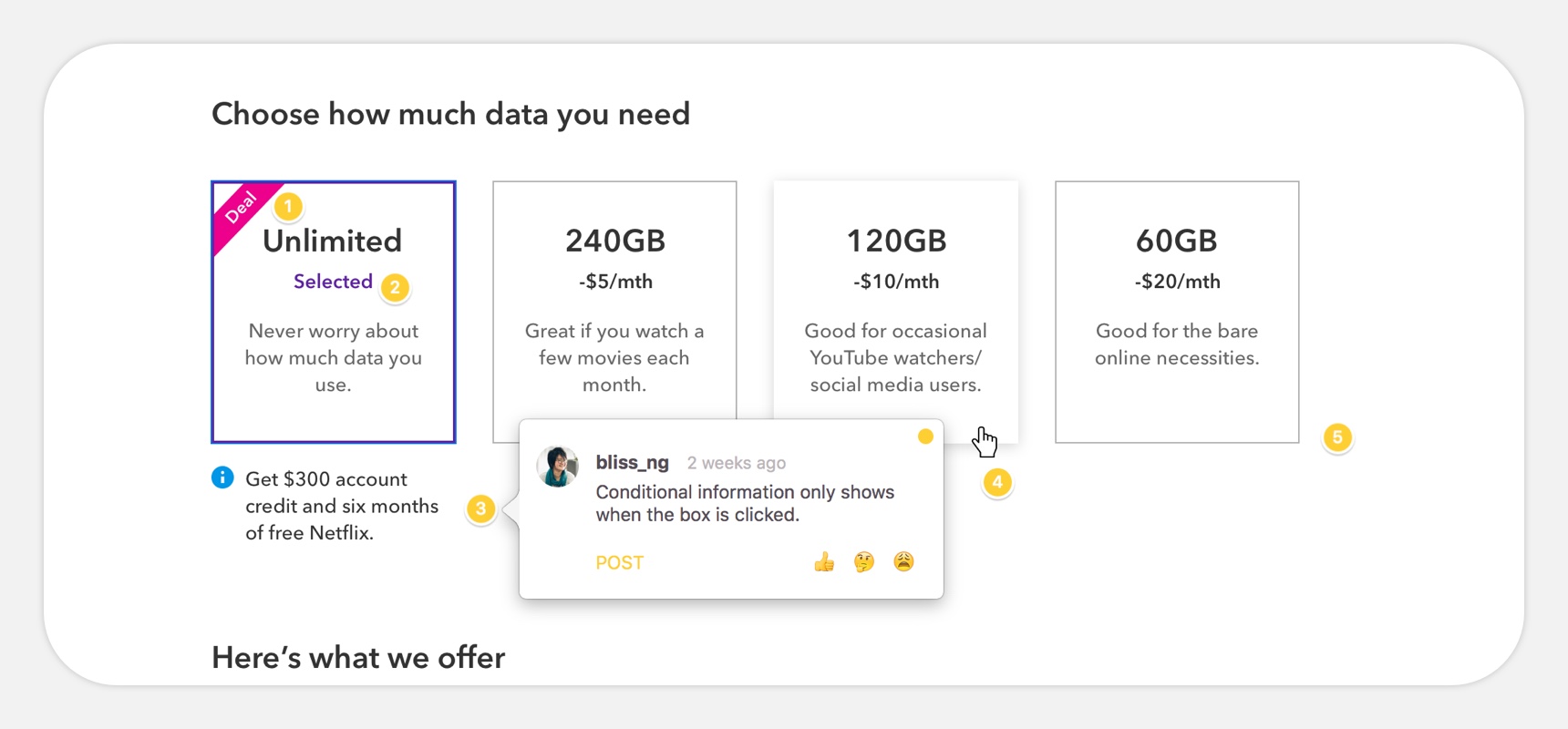The width and height of the screenshot is (1568, 729).
Task: React with the thinking face emoji
Action: tap(864, 562)
